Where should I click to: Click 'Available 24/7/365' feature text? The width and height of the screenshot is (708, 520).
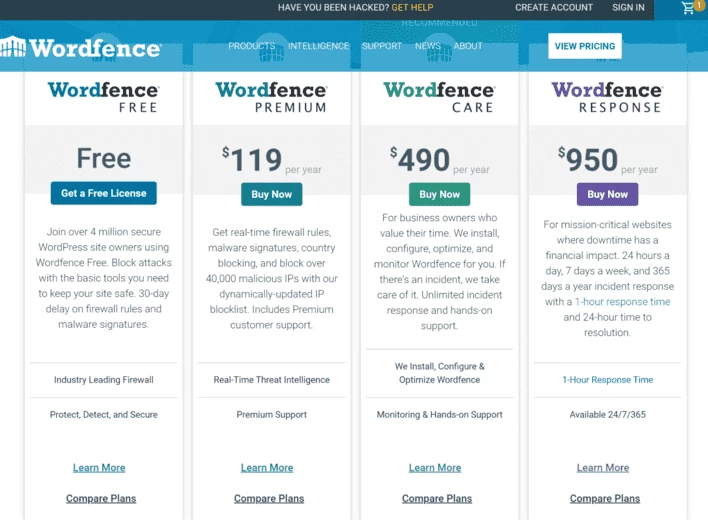point(607,415)
